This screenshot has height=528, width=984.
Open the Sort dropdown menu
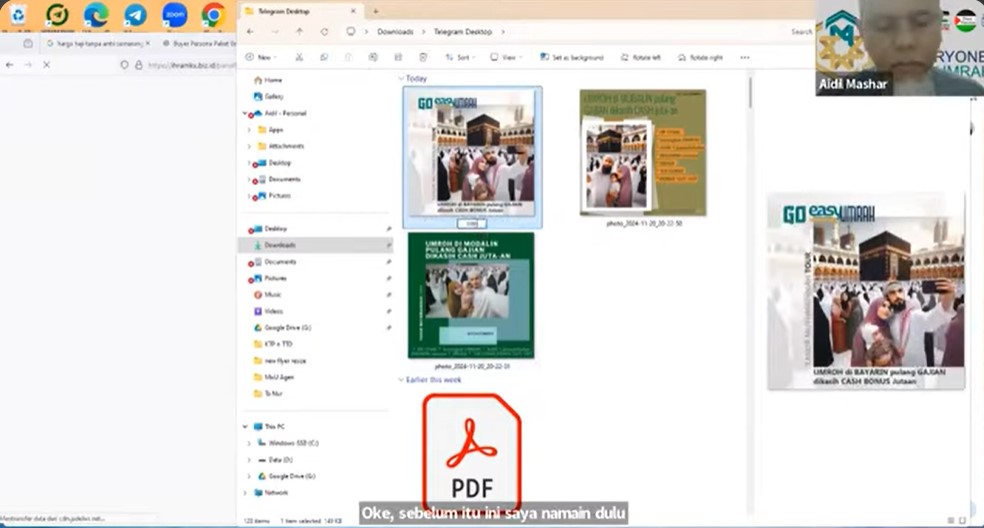[x=460, y=57]
